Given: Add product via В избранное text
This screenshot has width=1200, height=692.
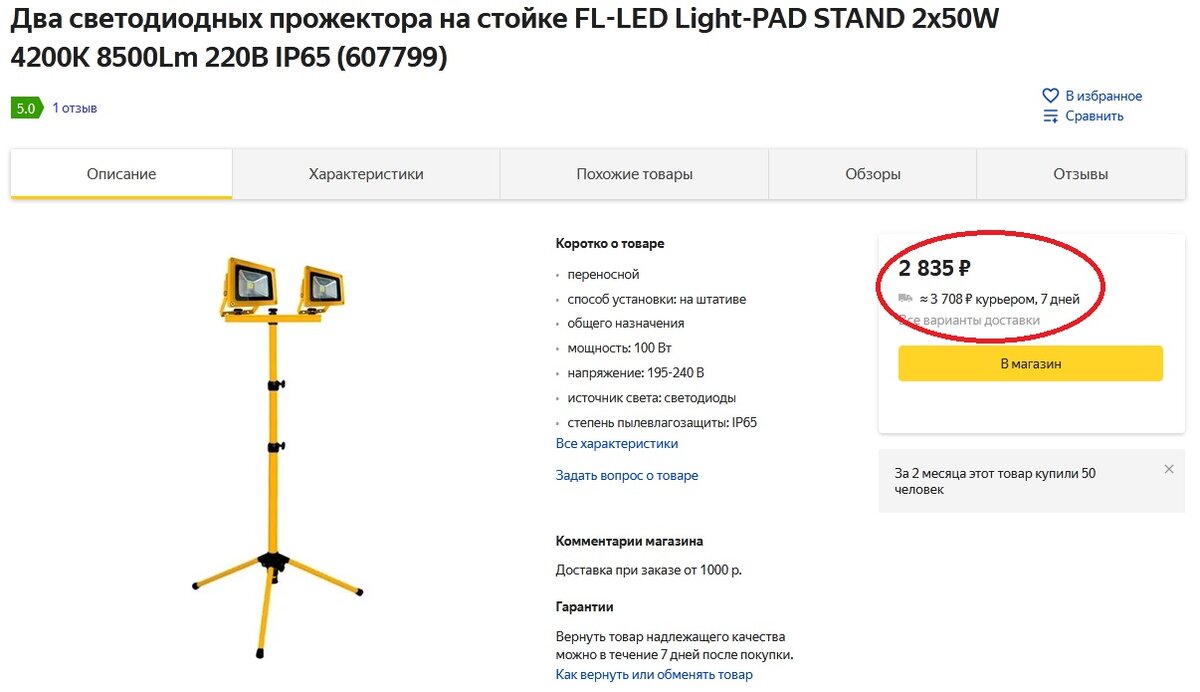Looking at the screenshot, I should point(1103,96).
